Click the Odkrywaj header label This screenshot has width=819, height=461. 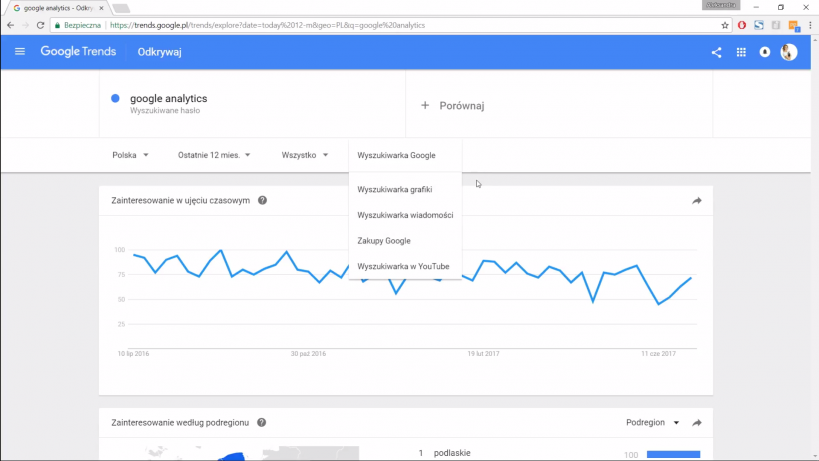click(159, 52)
